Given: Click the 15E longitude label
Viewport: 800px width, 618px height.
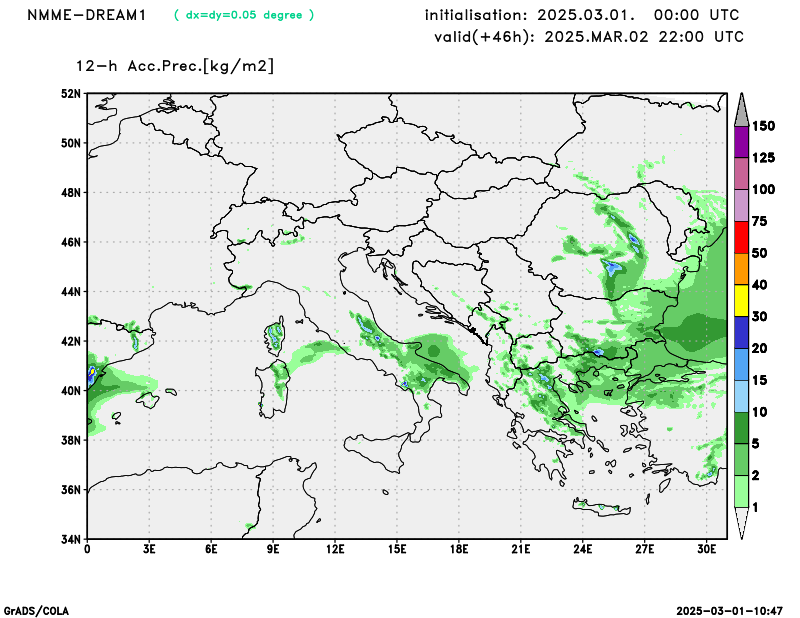Looking at the screenshot, I should (x=397, y=550).
